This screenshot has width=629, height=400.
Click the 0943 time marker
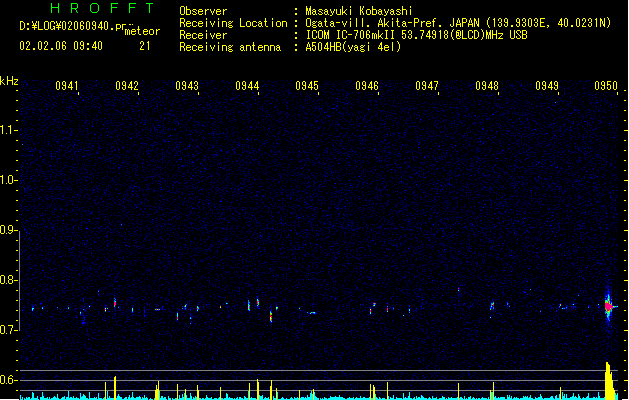pyautogui.click(x=187, y=86)
